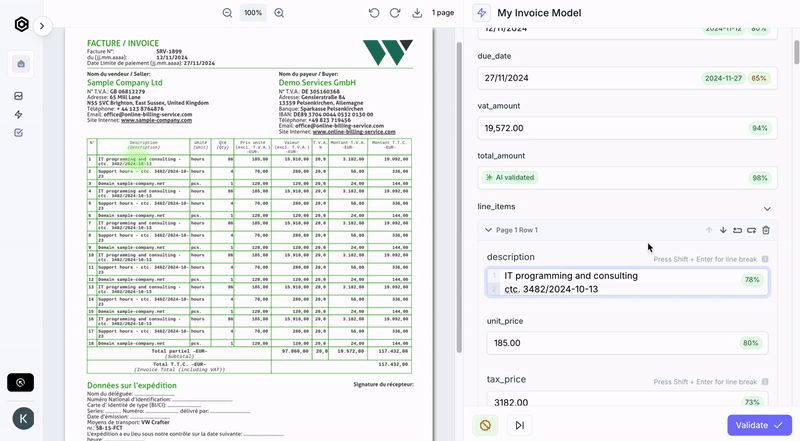Click the black support widget button
The width and height of the screenshot is (800, 441).
[x=20, y=382]
